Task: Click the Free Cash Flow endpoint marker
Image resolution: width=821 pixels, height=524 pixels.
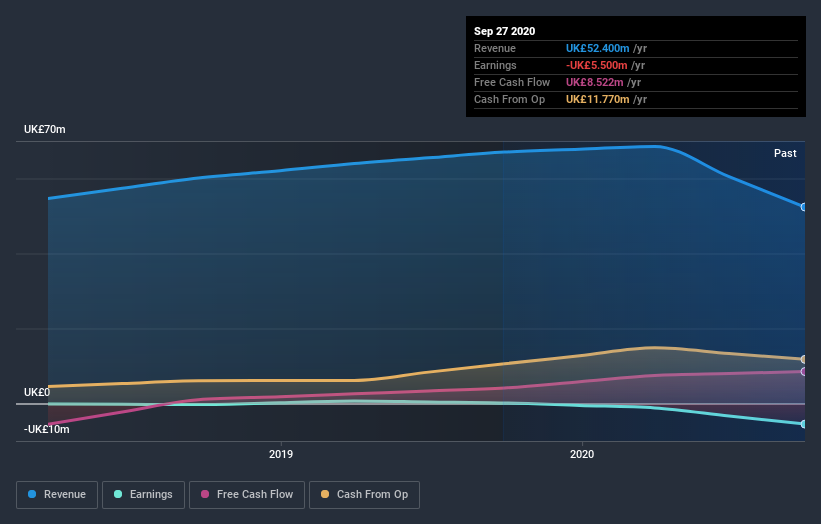Action: 804,372
